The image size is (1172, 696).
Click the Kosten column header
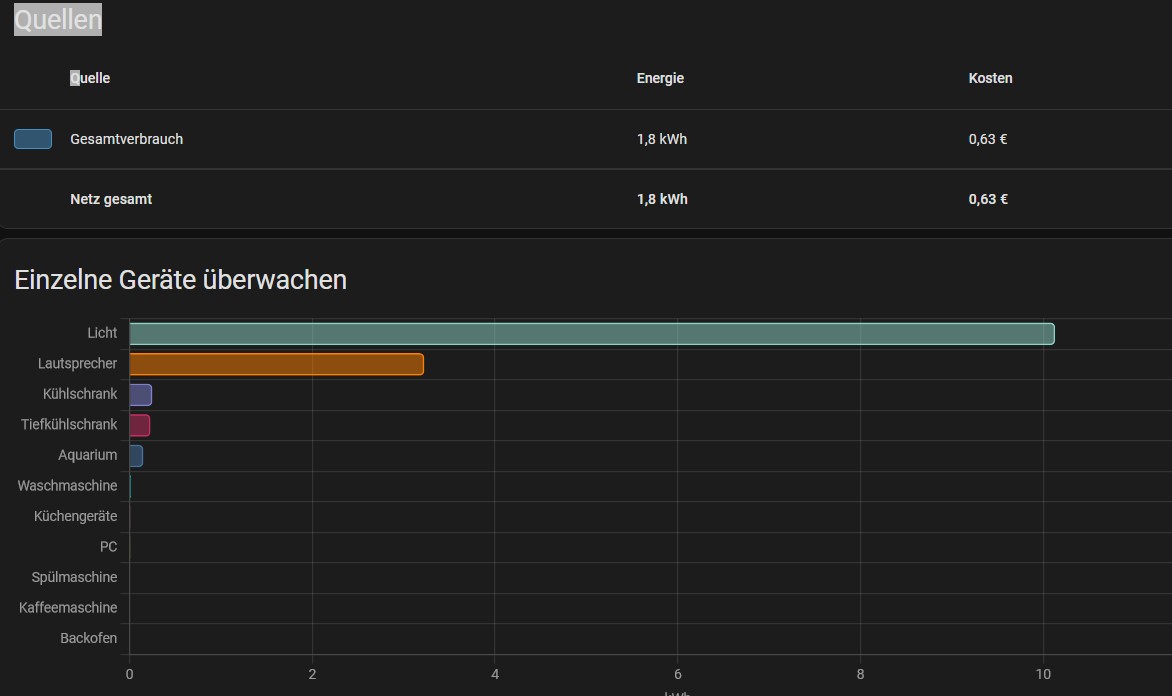click(x=990, y=78)
